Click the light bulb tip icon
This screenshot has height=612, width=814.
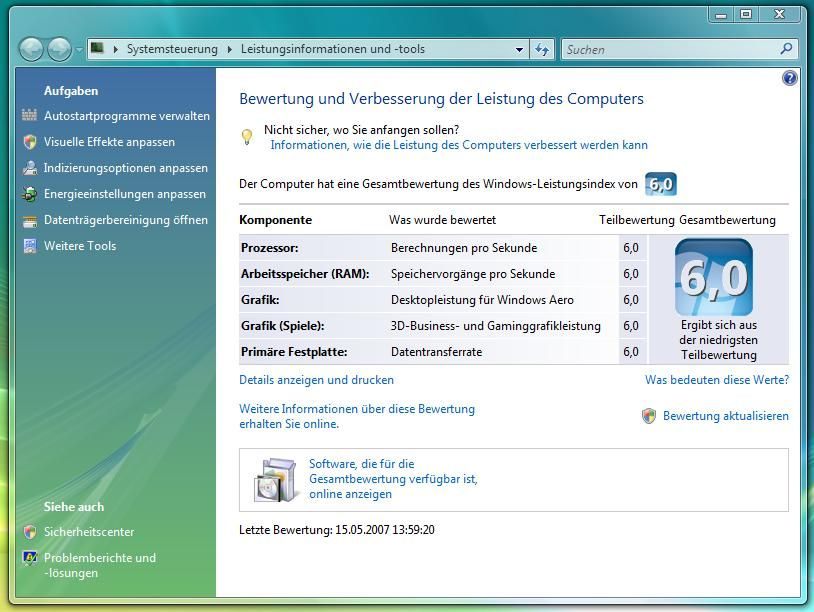[x=247, y=137]
